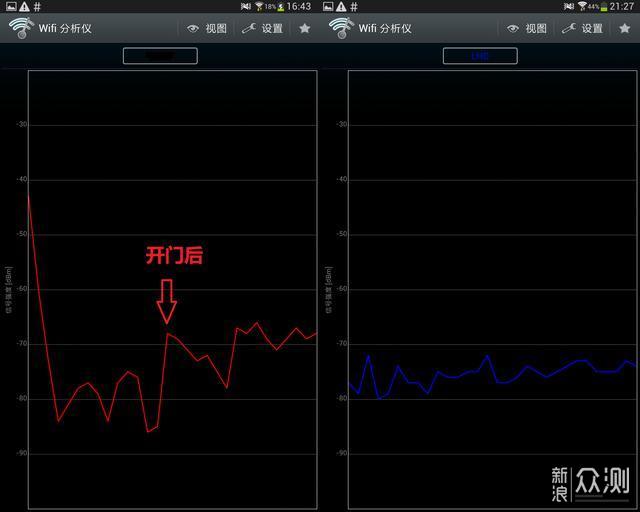The height and width of the screenshot is (512, 640).
Task: Open 视图 view menu in the right panel
Action: coord(525,28)
